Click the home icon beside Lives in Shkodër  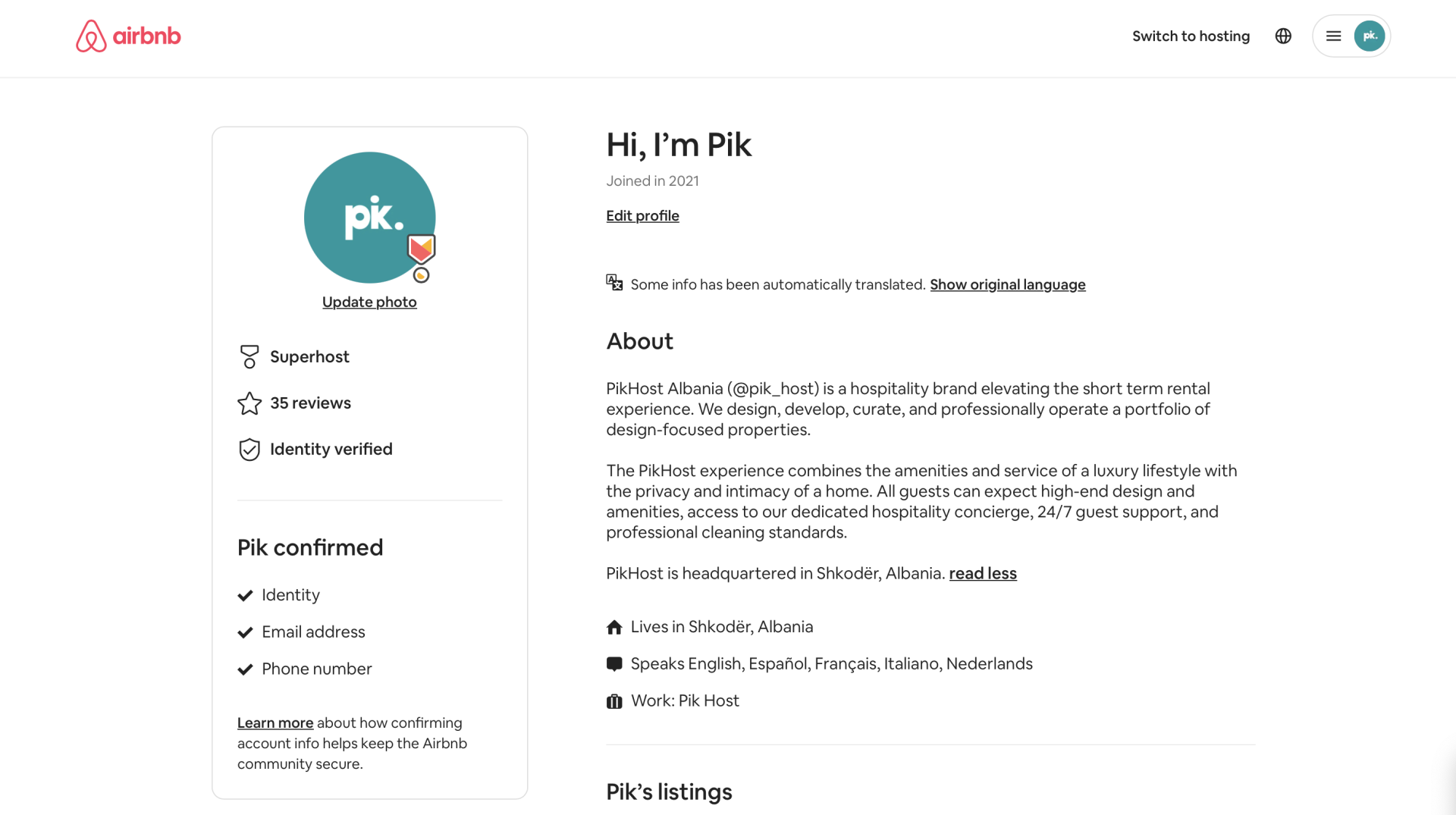pyautogui.click(x=614, y=627)
